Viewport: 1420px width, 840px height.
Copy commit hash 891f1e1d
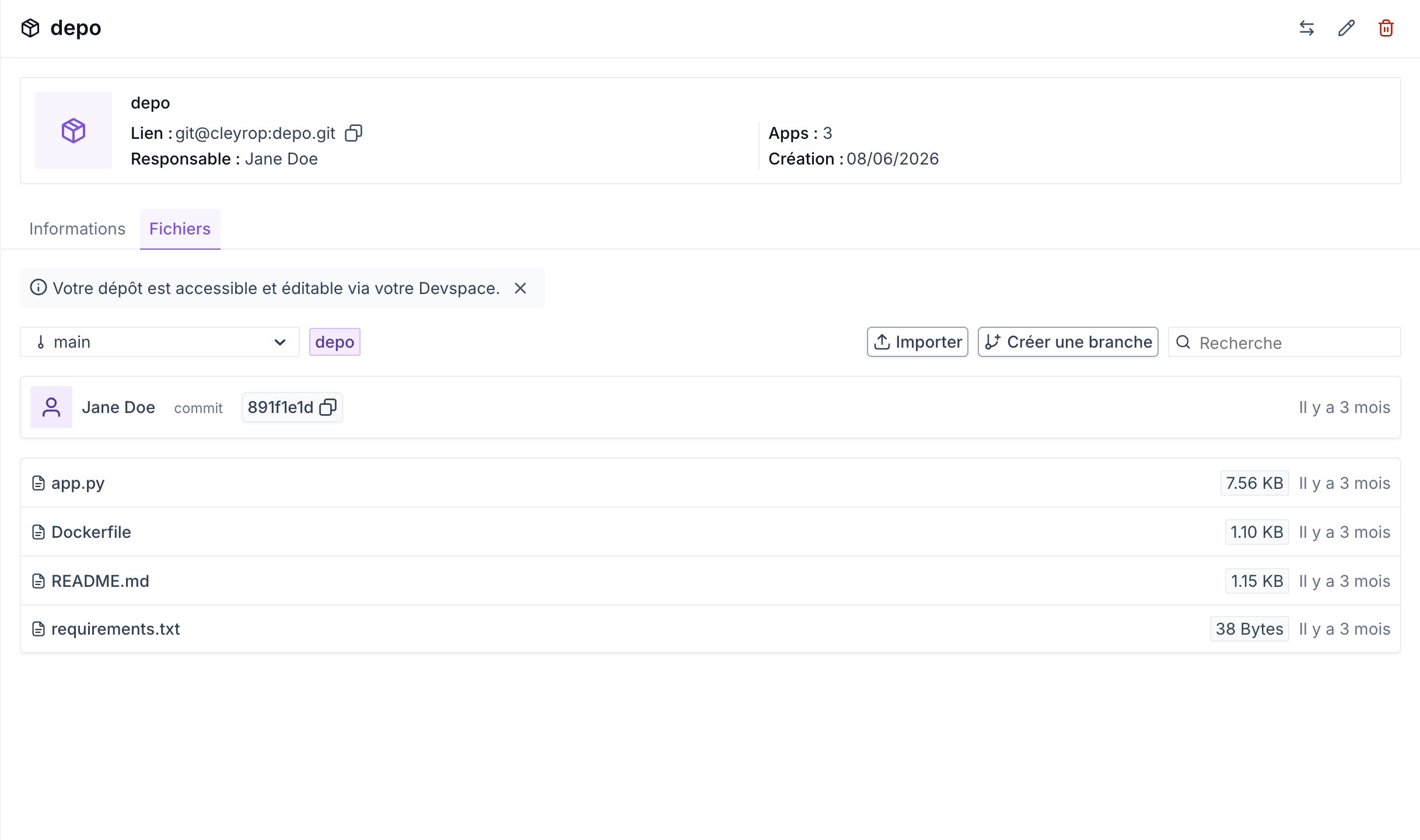(328, 407)
